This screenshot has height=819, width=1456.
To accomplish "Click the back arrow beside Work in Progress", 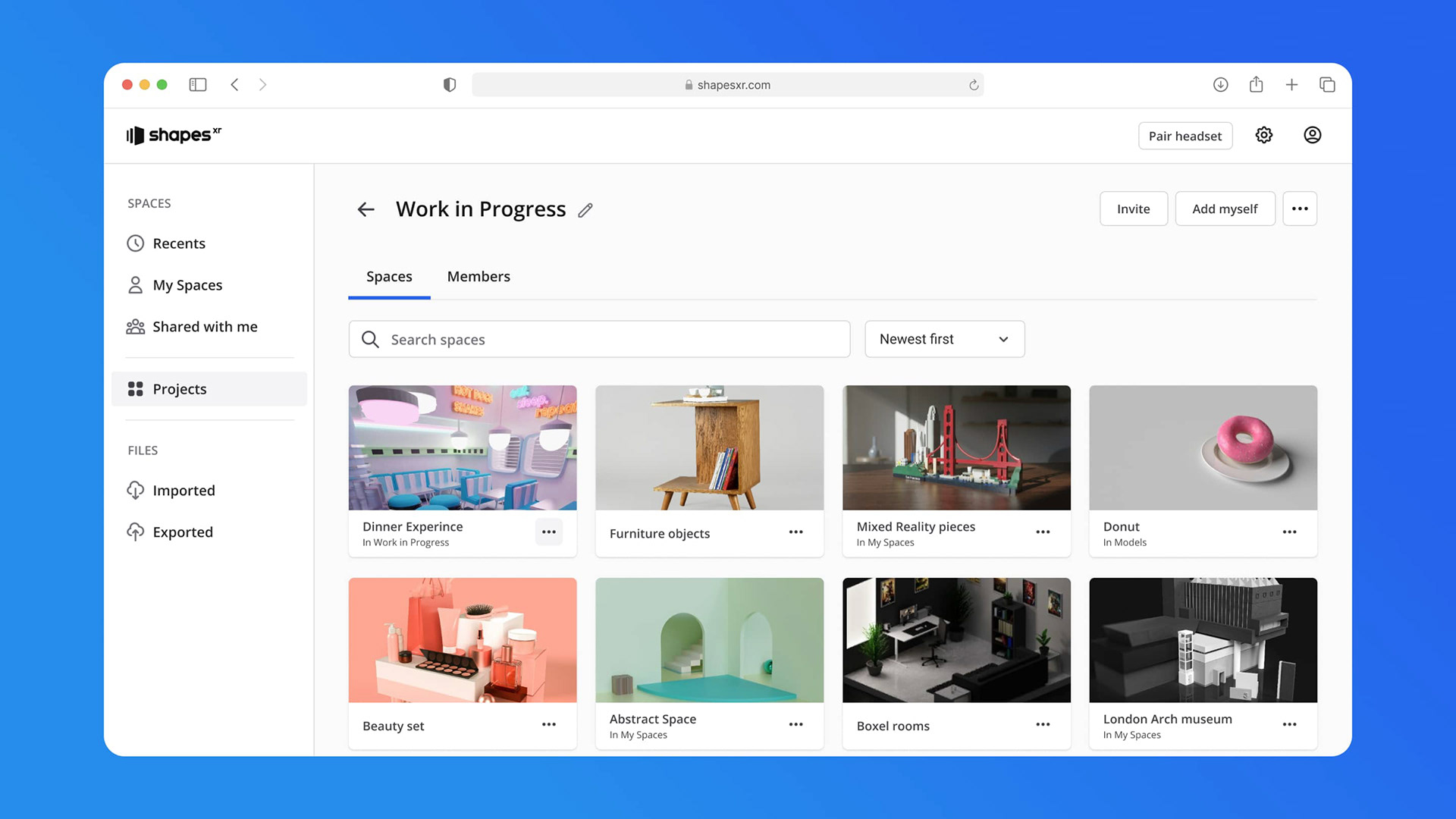I will pos(366,209).
